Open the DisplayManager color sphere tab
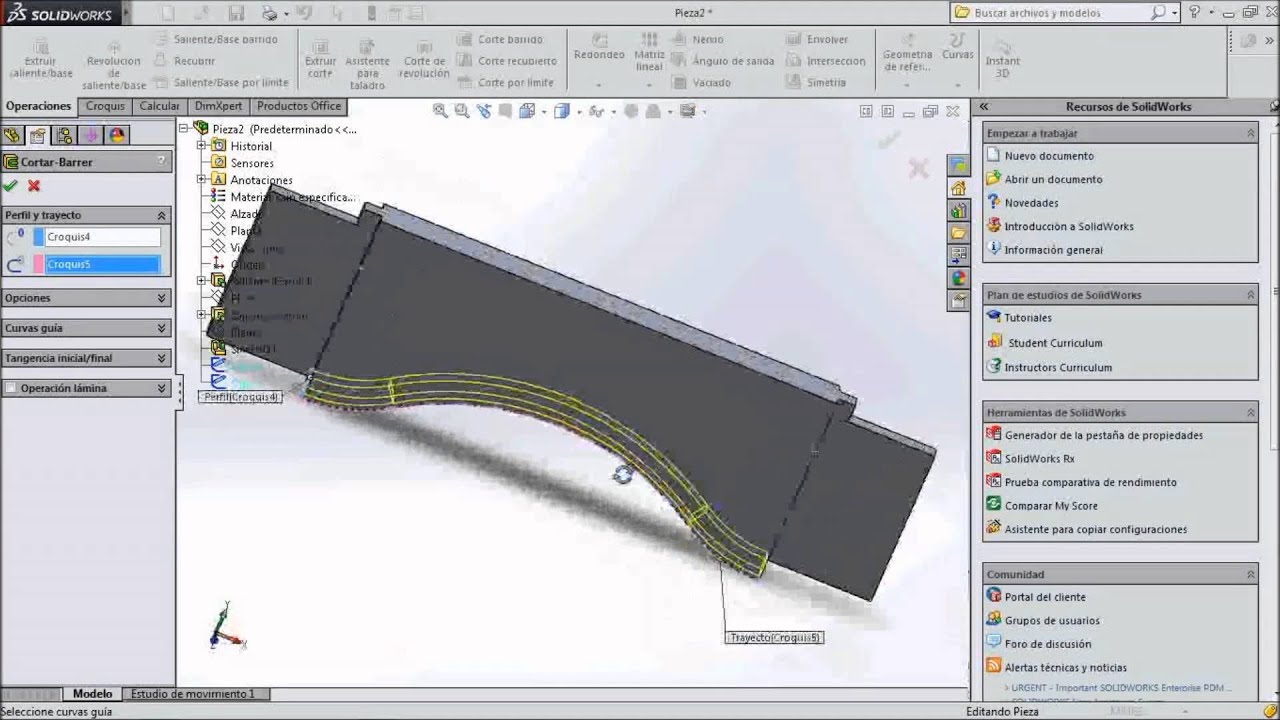This screenshot has height=720, width=1280. (x=117, y=136)
